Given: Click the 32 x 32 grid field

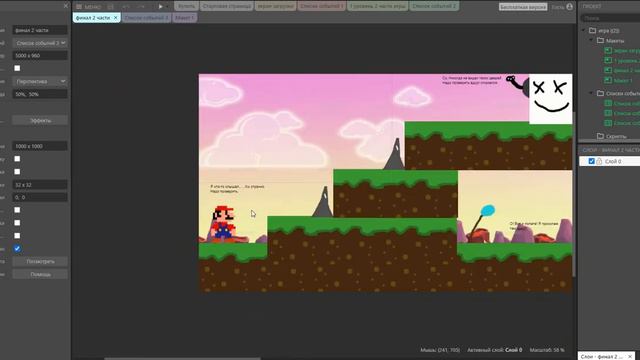Looking at the screenshot, I should coord(40,184).
